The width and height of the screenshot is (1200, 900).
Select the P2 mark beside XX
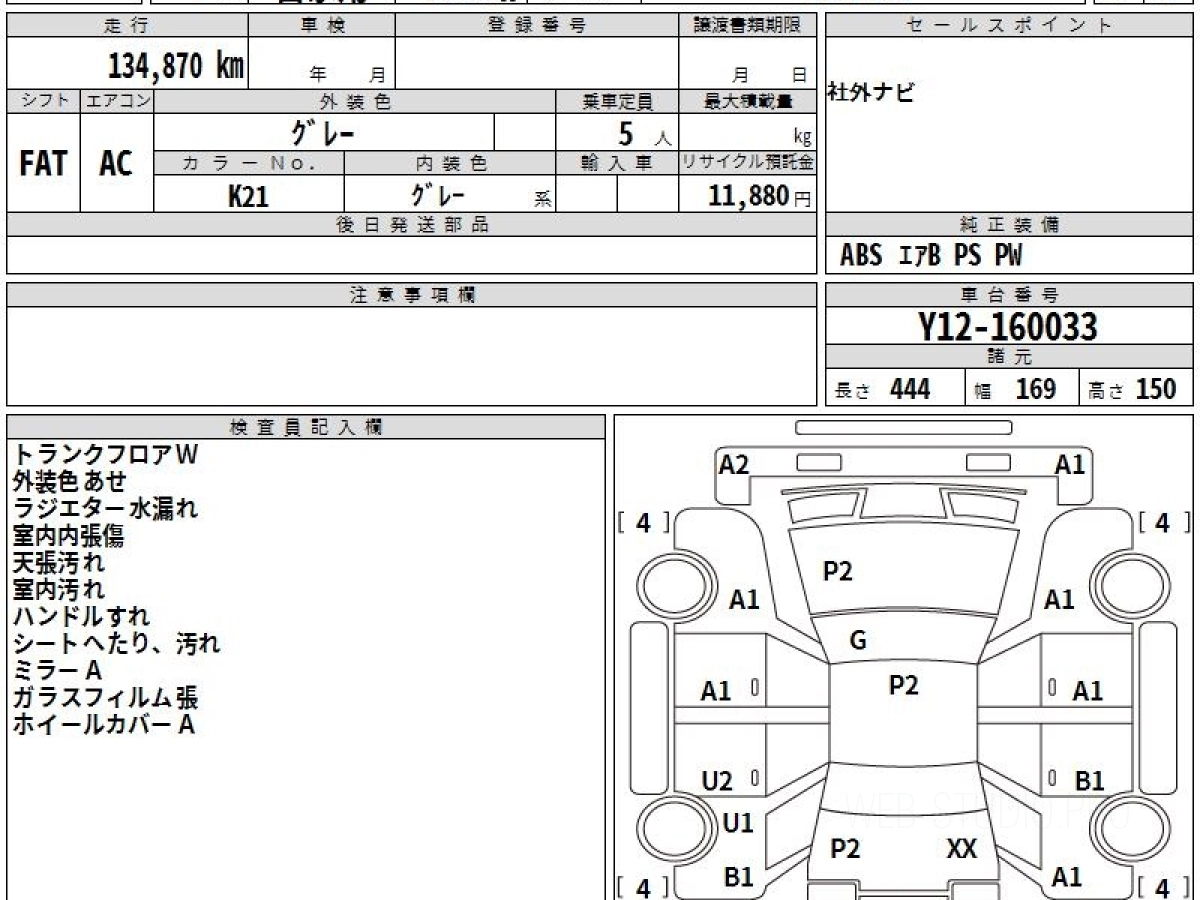tap(845, 849)
